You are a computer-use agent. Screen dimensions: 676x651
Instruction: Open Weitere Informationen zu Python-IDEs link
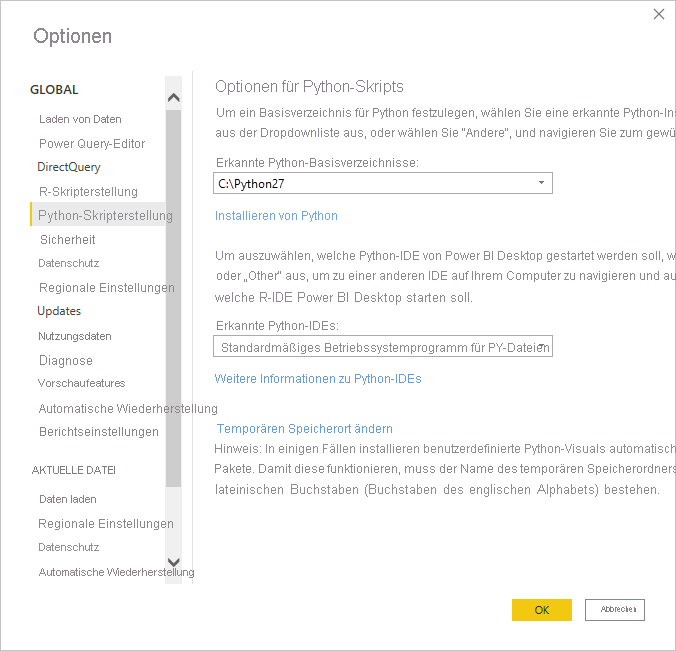[x=318, y=379]
